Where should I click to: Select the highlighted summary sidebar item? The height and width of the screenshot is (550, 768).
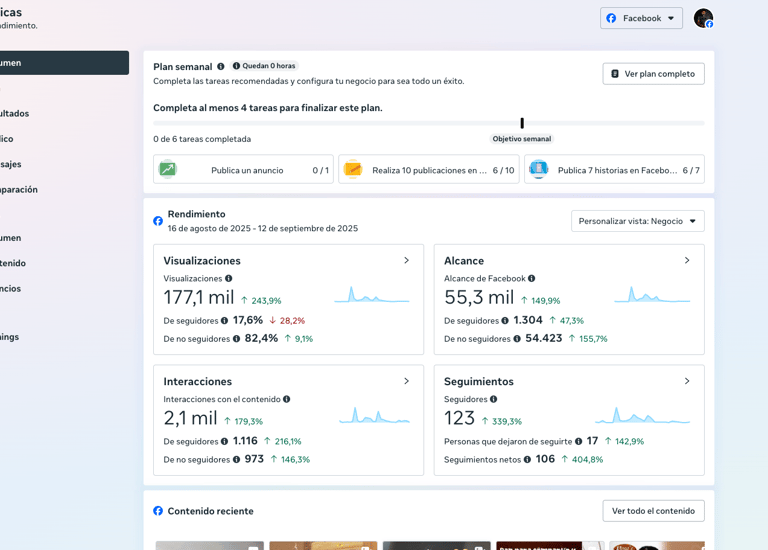click(64, 63)
